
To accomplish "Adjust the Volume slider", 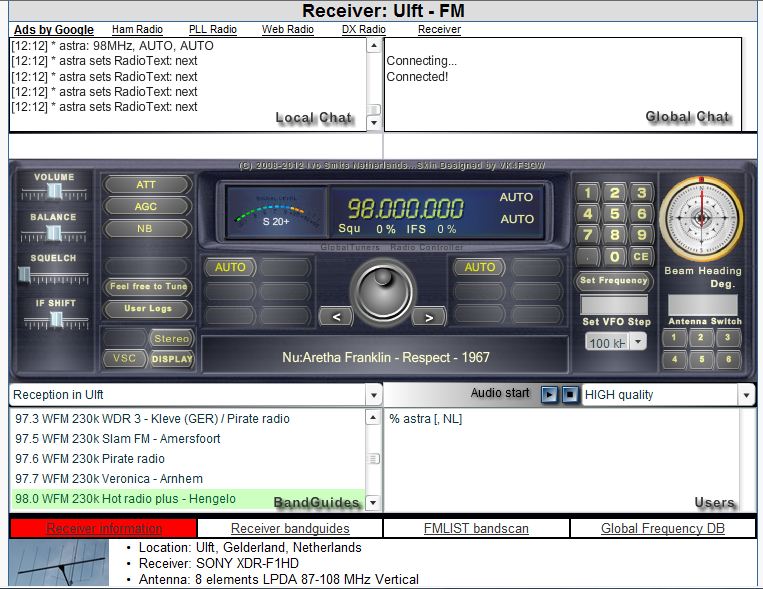I will point(54,190).
